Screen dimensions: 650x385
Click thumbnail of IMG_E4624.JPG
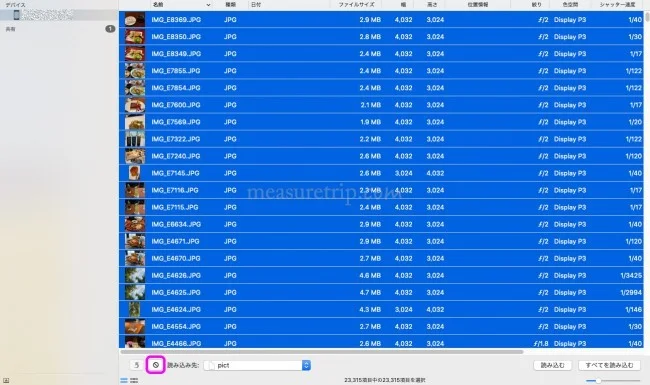click(135, 309)
